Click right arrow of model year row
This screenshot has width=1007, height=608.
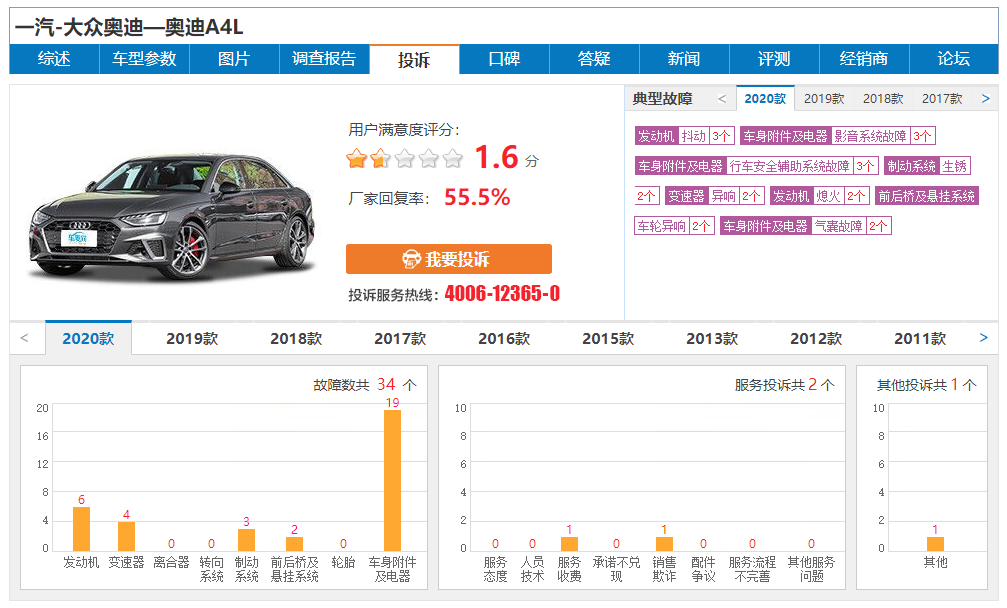click(983, 338)
